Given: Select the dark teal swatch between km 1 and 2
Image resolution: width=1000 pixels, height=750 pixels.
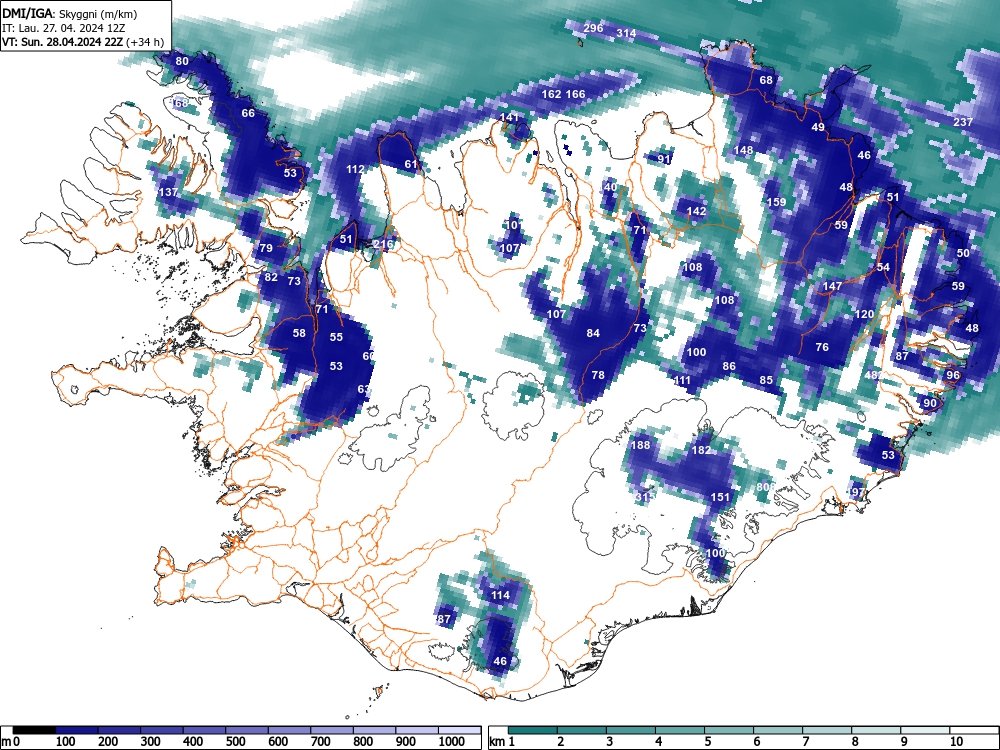Looking at the screenshot, I should click(x=533, y=730).
